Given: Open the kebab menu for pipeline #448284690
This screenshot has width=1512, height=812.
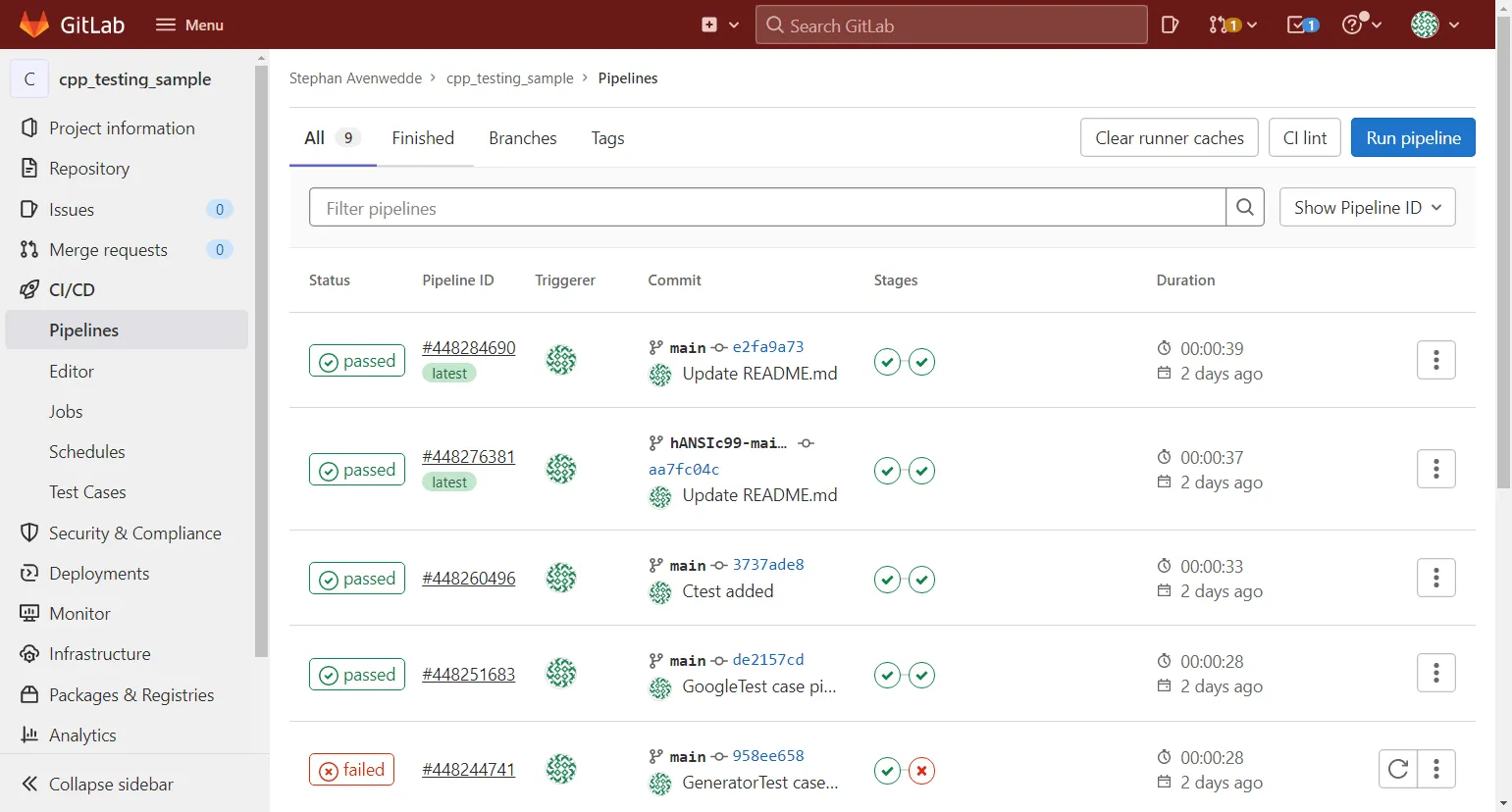Looking at the screenshot, I should [x=1436, y=360].
